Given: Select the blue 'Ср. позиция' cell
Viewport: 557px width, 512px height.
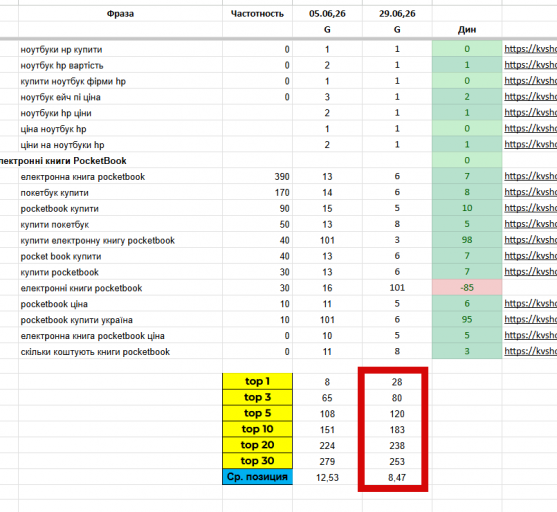Looking at the screenshot, I should pyautogui.click(x=258, y=477).
